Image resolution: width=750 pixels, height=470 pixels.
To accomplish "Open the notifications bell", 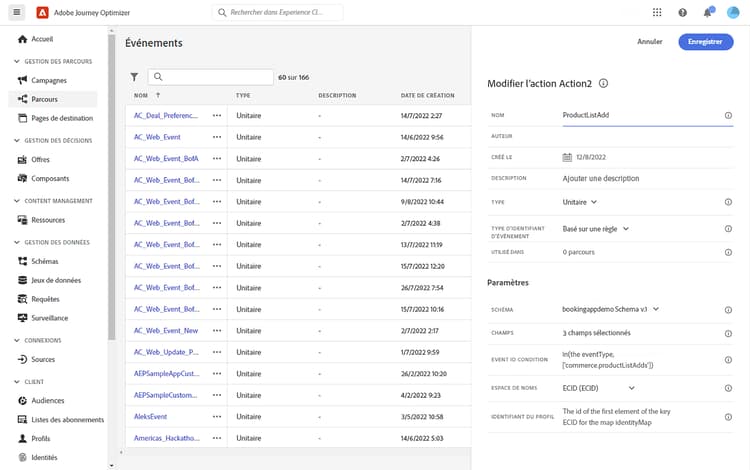I will 707,13.
